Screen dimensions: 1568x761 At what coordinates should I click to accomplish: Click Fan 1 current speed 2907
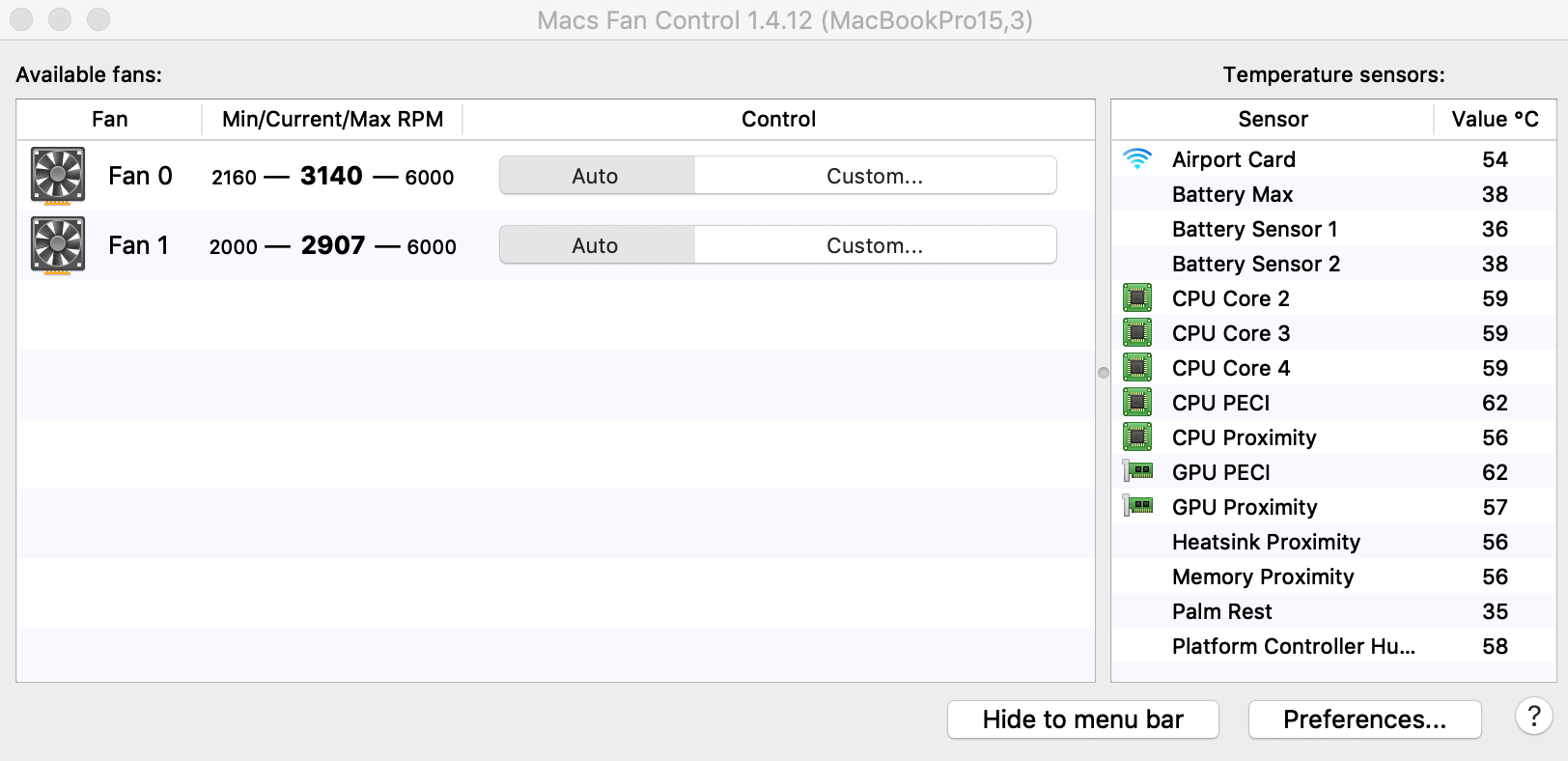pos(333,245)
